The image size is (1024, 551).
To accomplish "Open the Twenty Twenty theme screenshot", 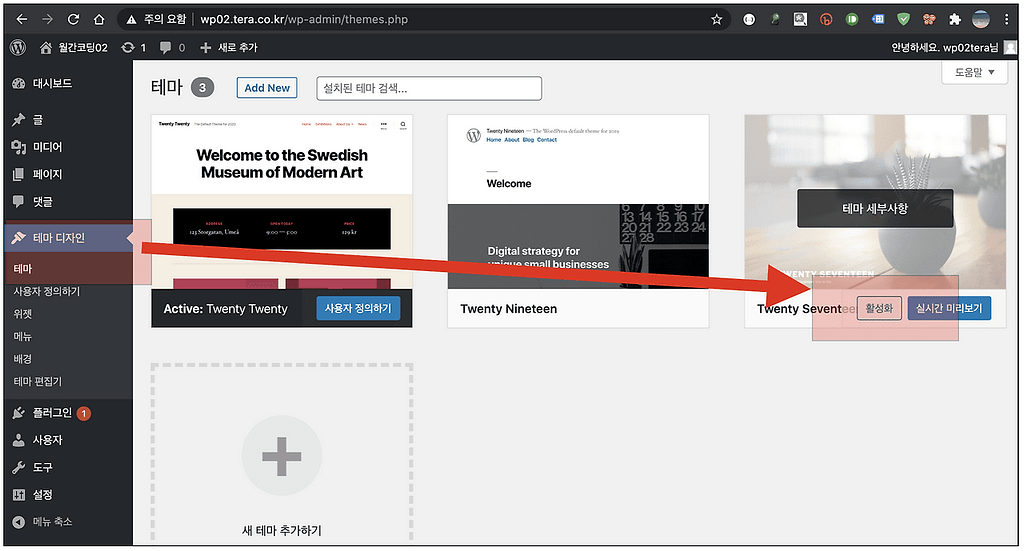I will [281, 202].
